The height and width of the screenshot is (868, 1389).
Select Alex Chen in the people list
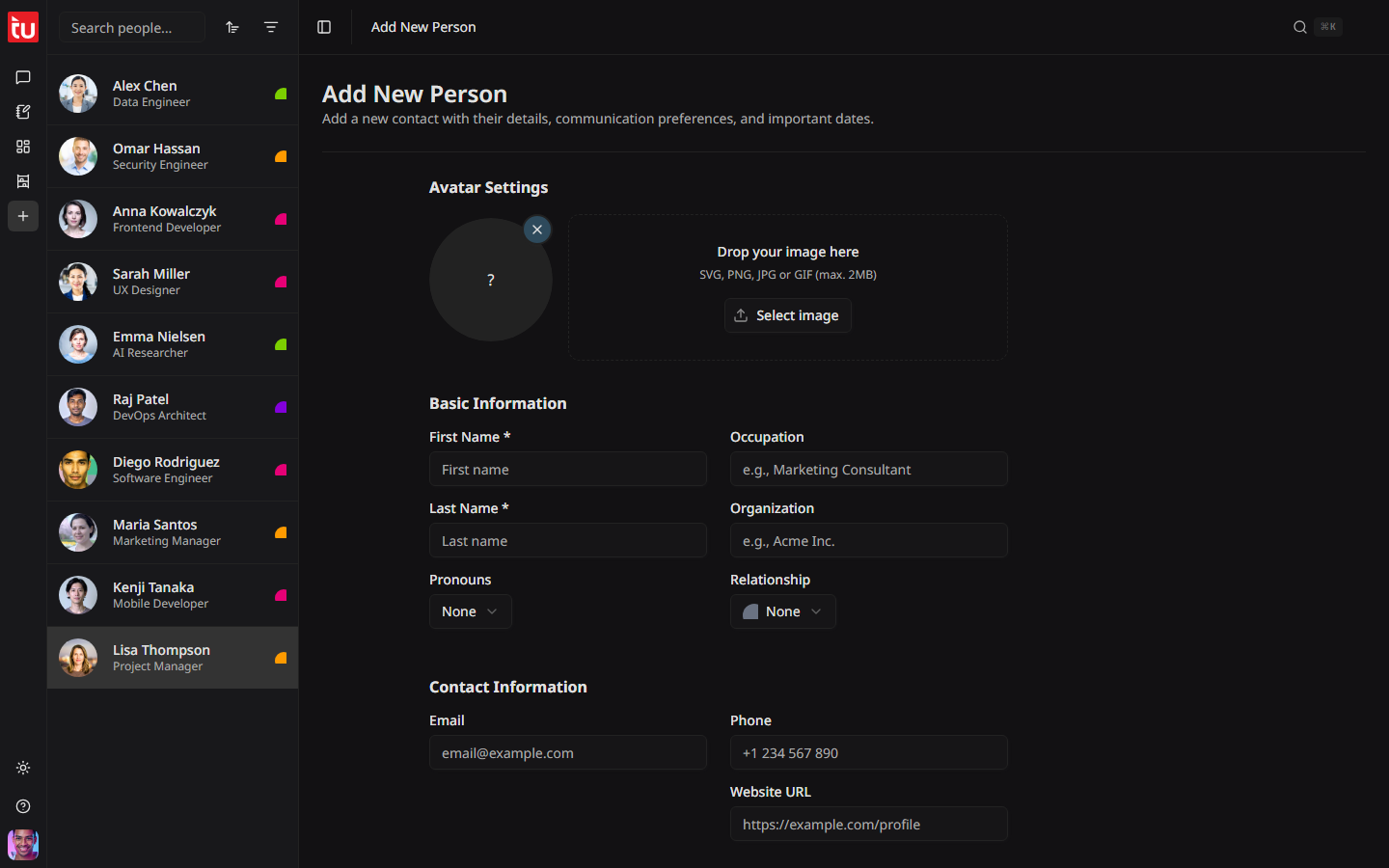click(x=173, y=94)
